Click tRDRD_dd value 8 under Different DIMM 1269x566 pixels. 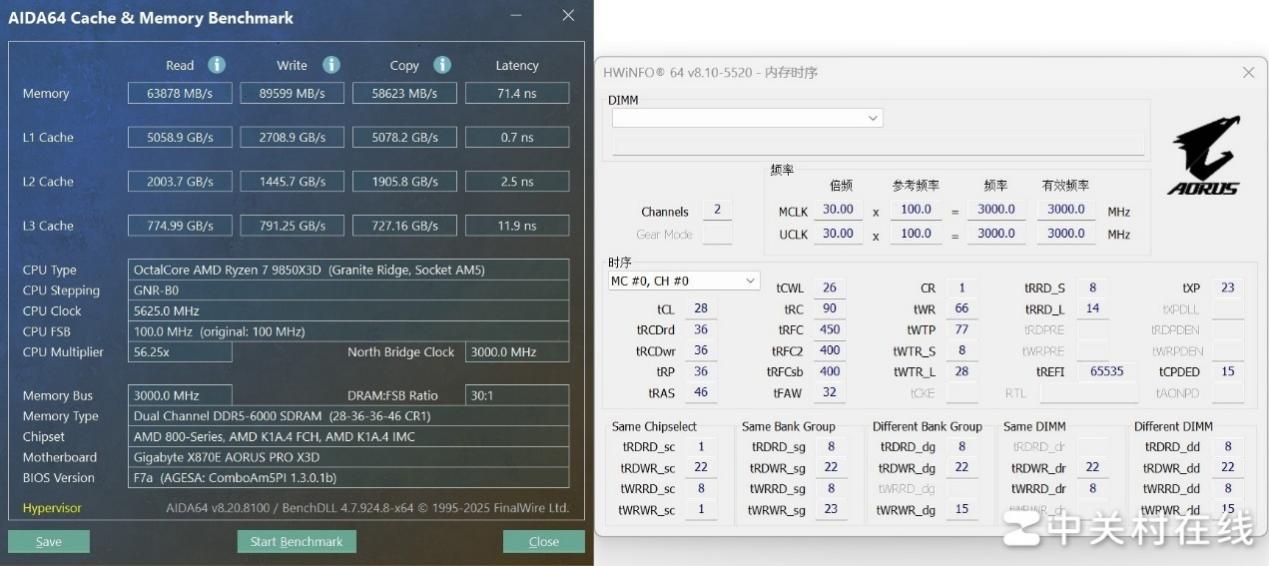1228,447
